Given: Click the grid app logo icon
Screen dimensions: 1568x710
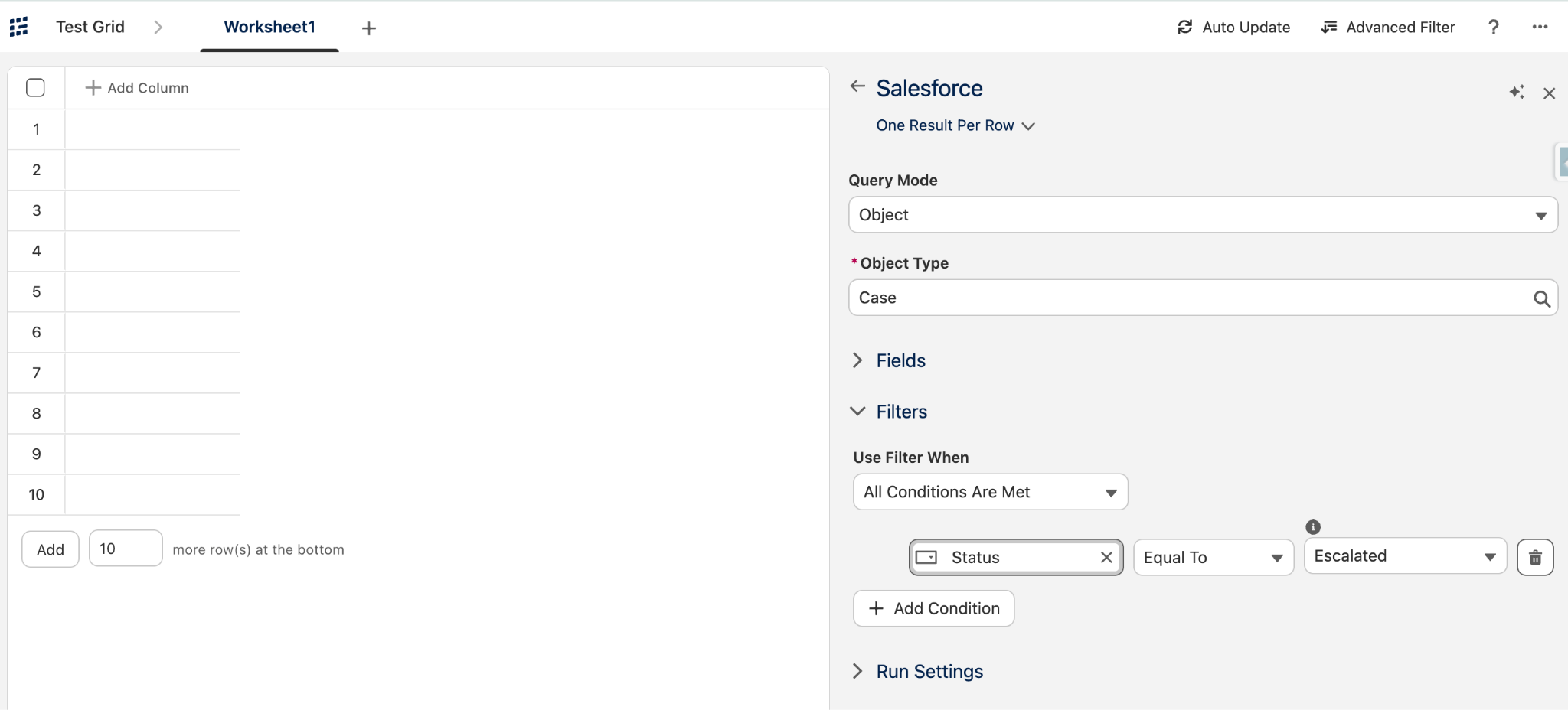Looking at the screenshot, I should click(x=19, y=27).
